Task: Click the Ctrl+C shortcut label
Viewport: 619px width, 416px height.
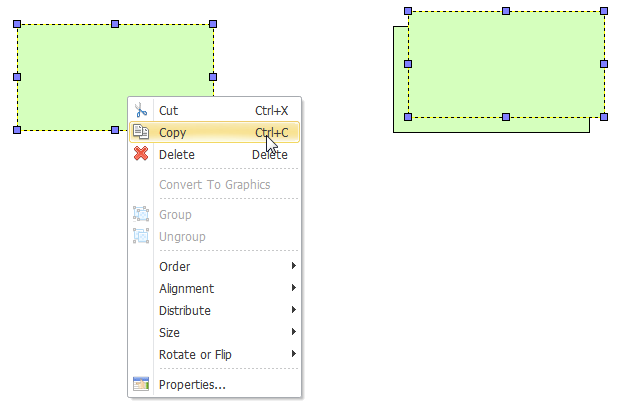Action: [x=272, y=133]
